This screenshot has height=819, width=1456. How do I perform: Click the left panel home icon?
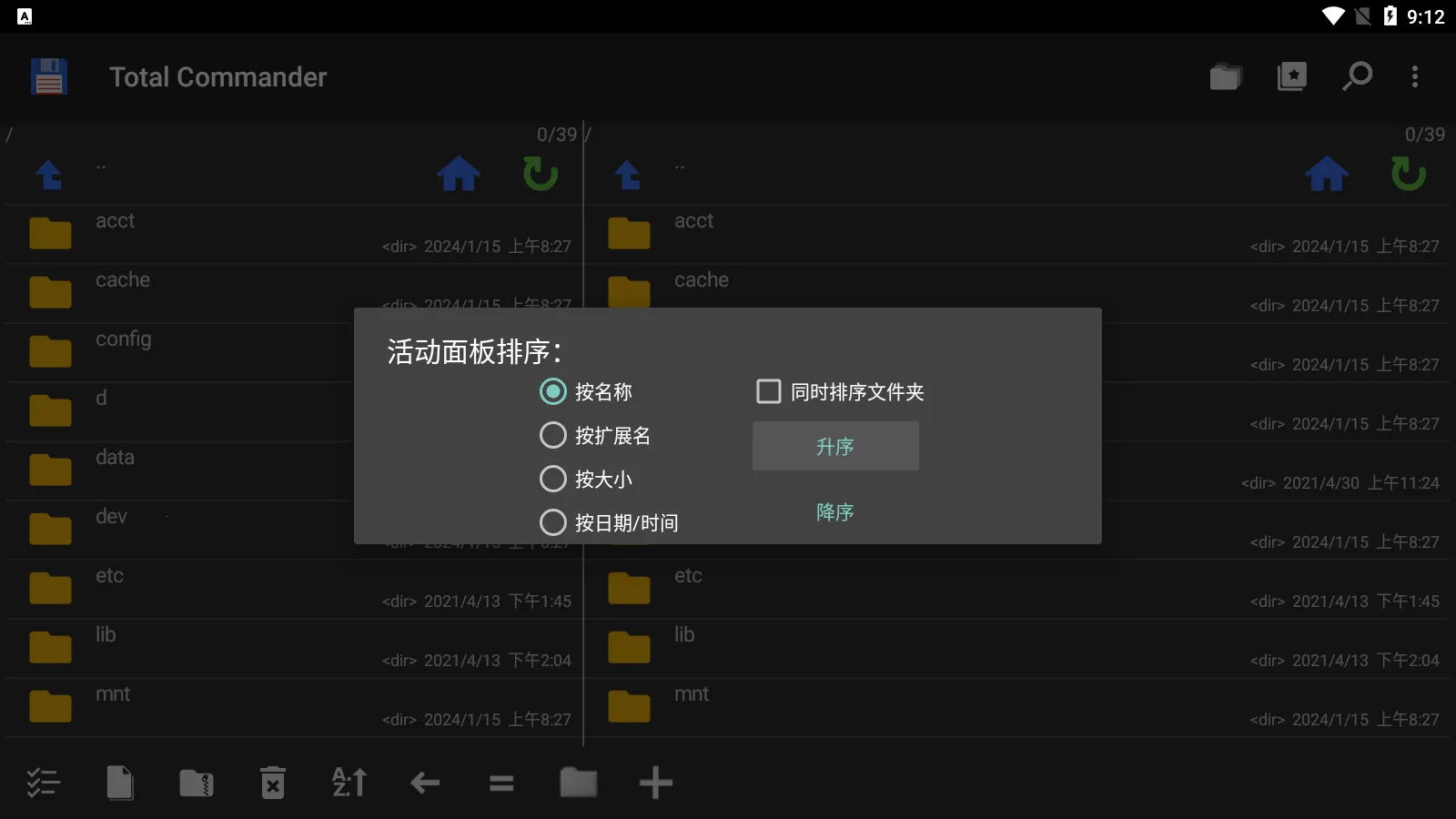(x=459, y=173)
